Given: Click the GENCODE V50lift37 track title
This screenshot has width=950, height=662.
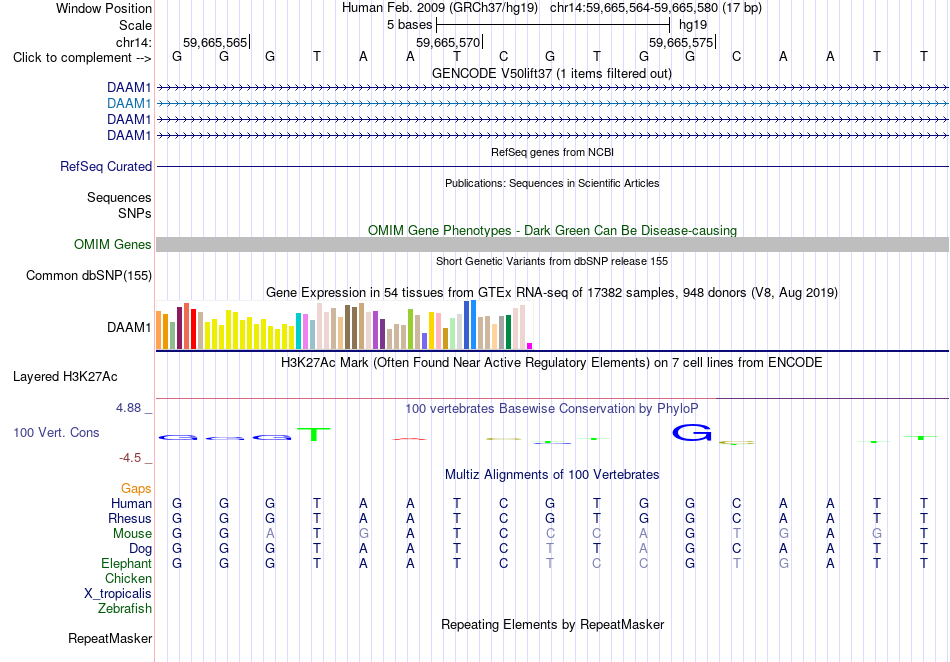Looking at the screenshot, I should point(552,74).
